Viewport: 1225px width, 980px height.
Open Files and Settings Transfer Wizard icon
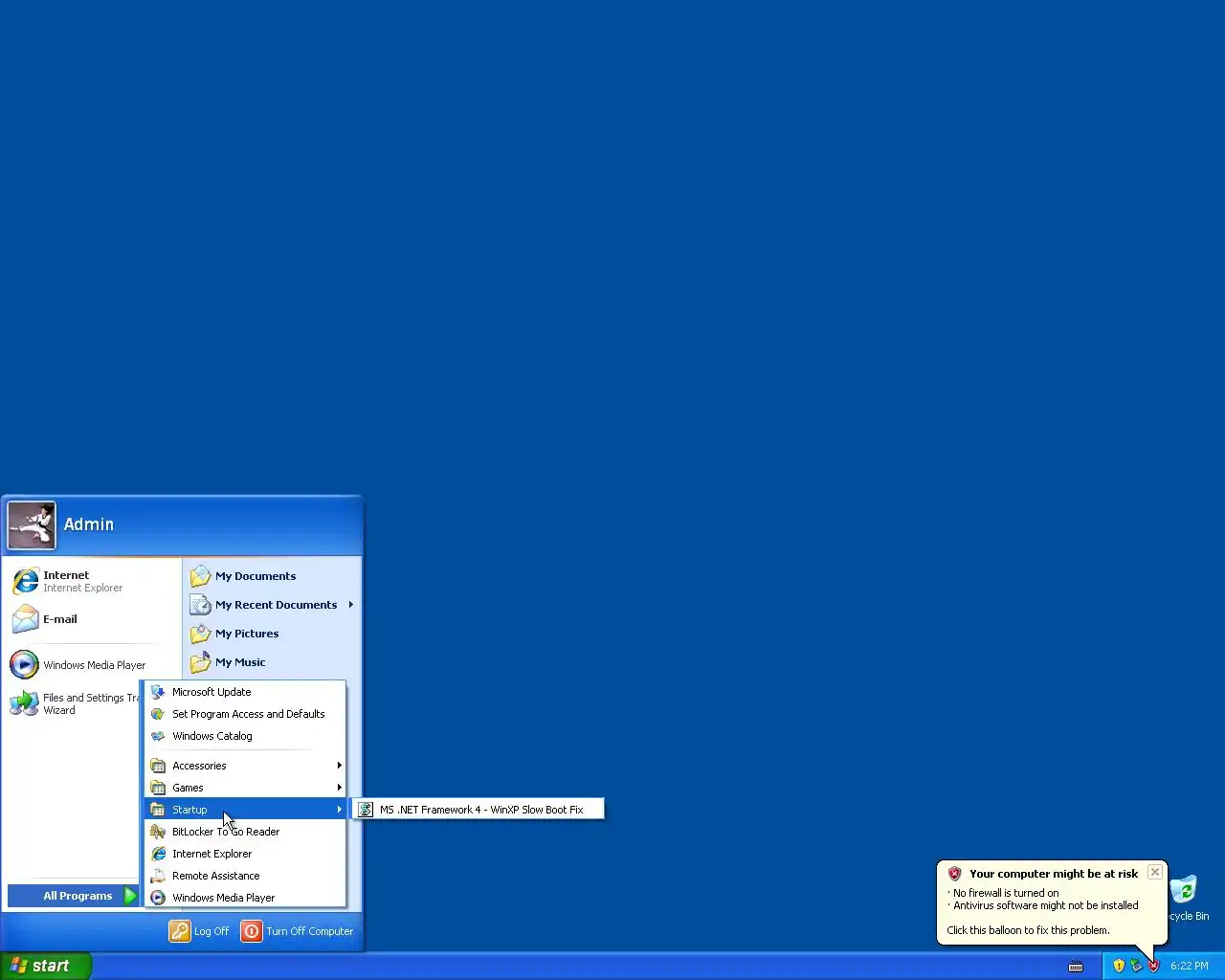(24, 703)
